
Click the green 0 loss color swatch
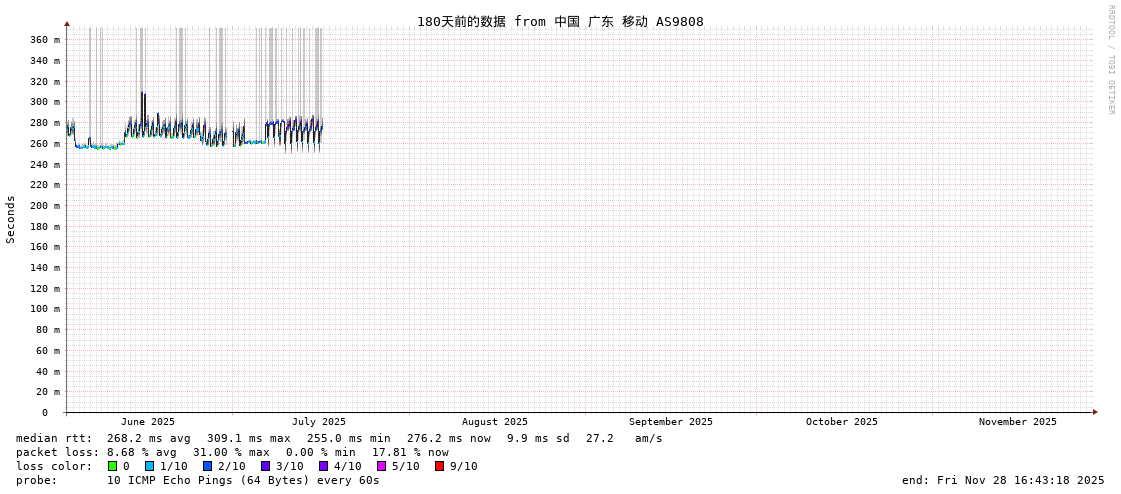[113, 466]
